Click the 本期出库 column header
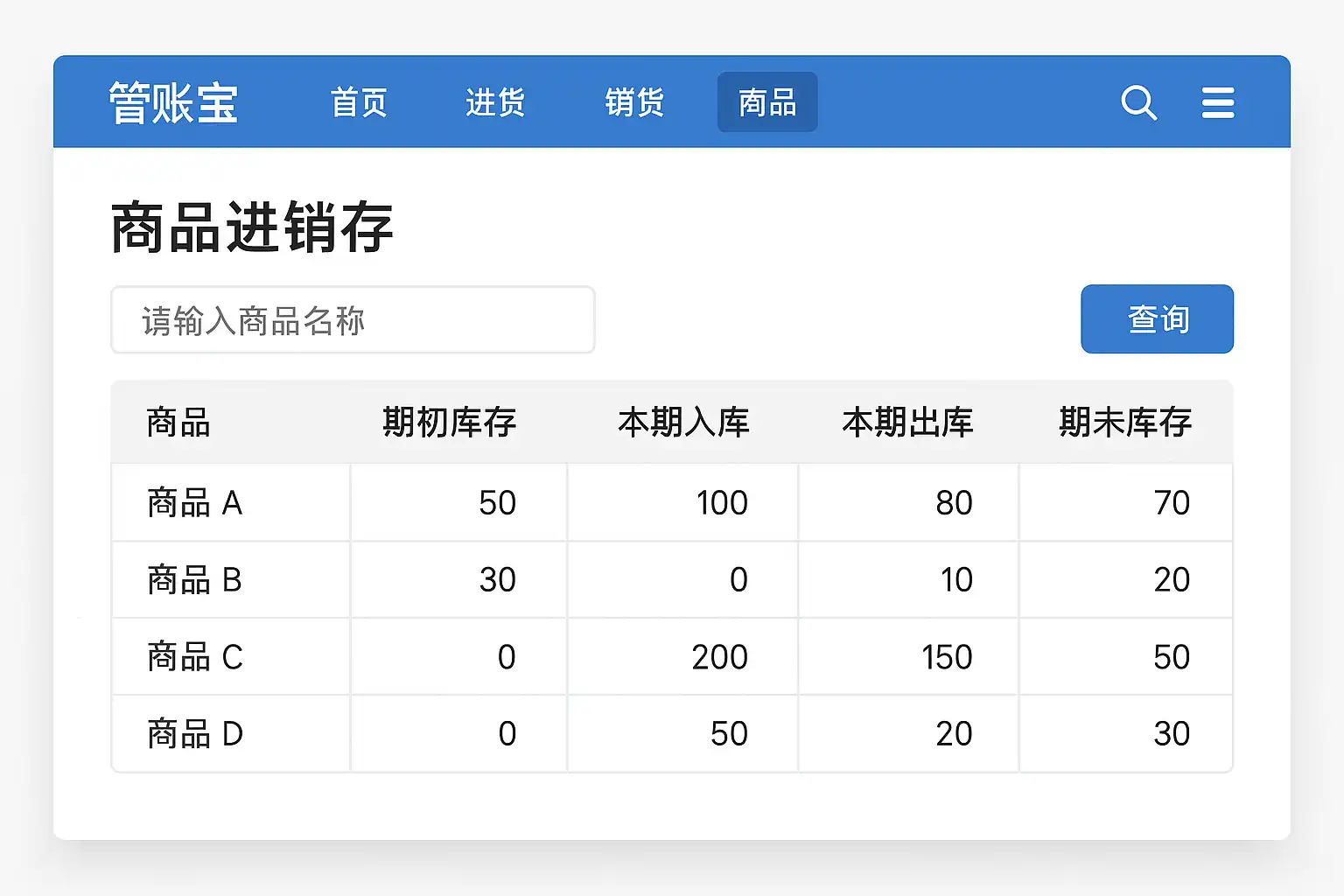The image size is (1344, 896). (907, 423)
